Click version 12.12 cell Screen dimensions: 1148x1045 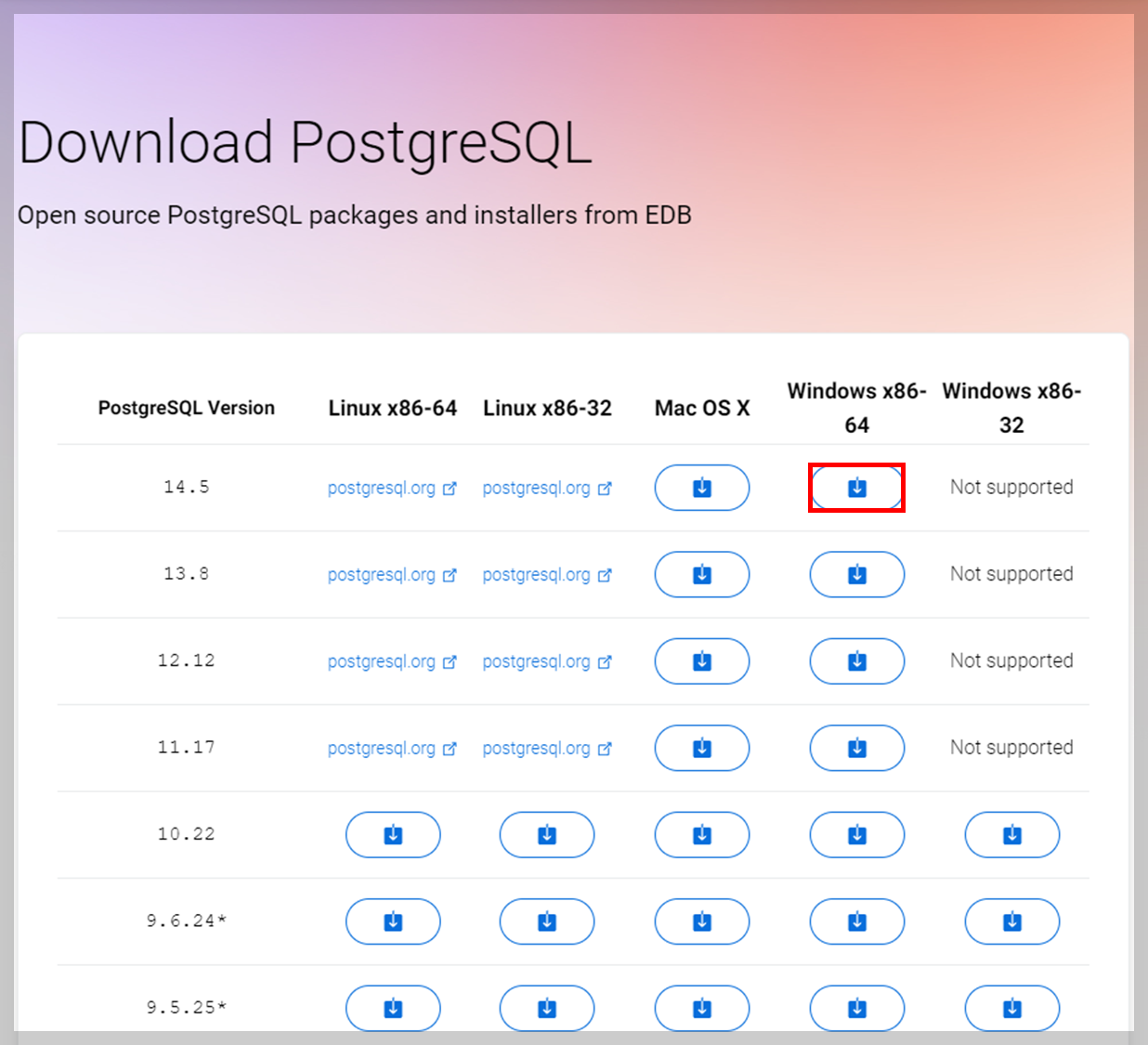(x=187, y=660)
